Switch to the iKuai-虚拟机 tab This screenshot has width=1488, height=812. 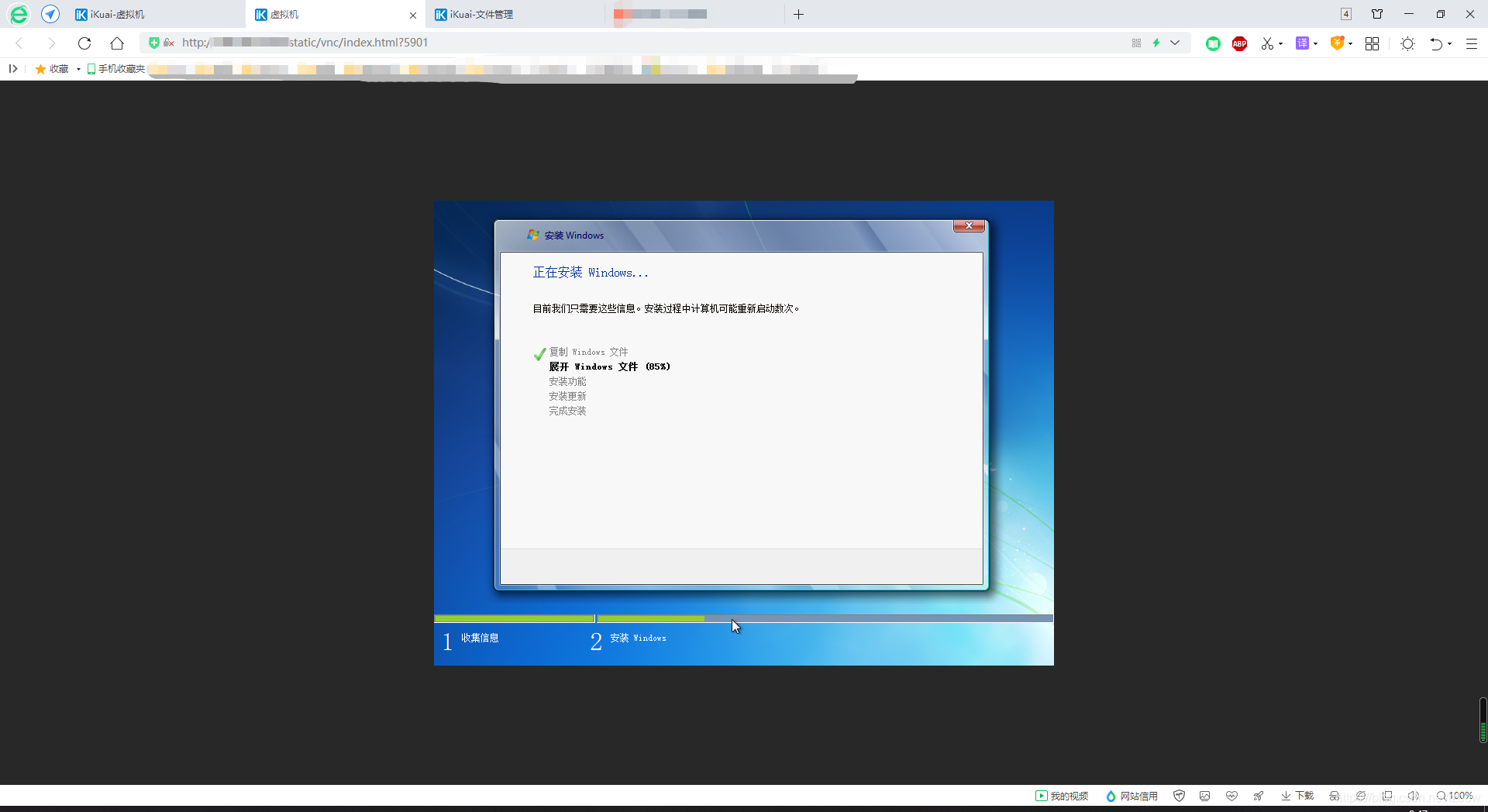[x=155, y=15]
